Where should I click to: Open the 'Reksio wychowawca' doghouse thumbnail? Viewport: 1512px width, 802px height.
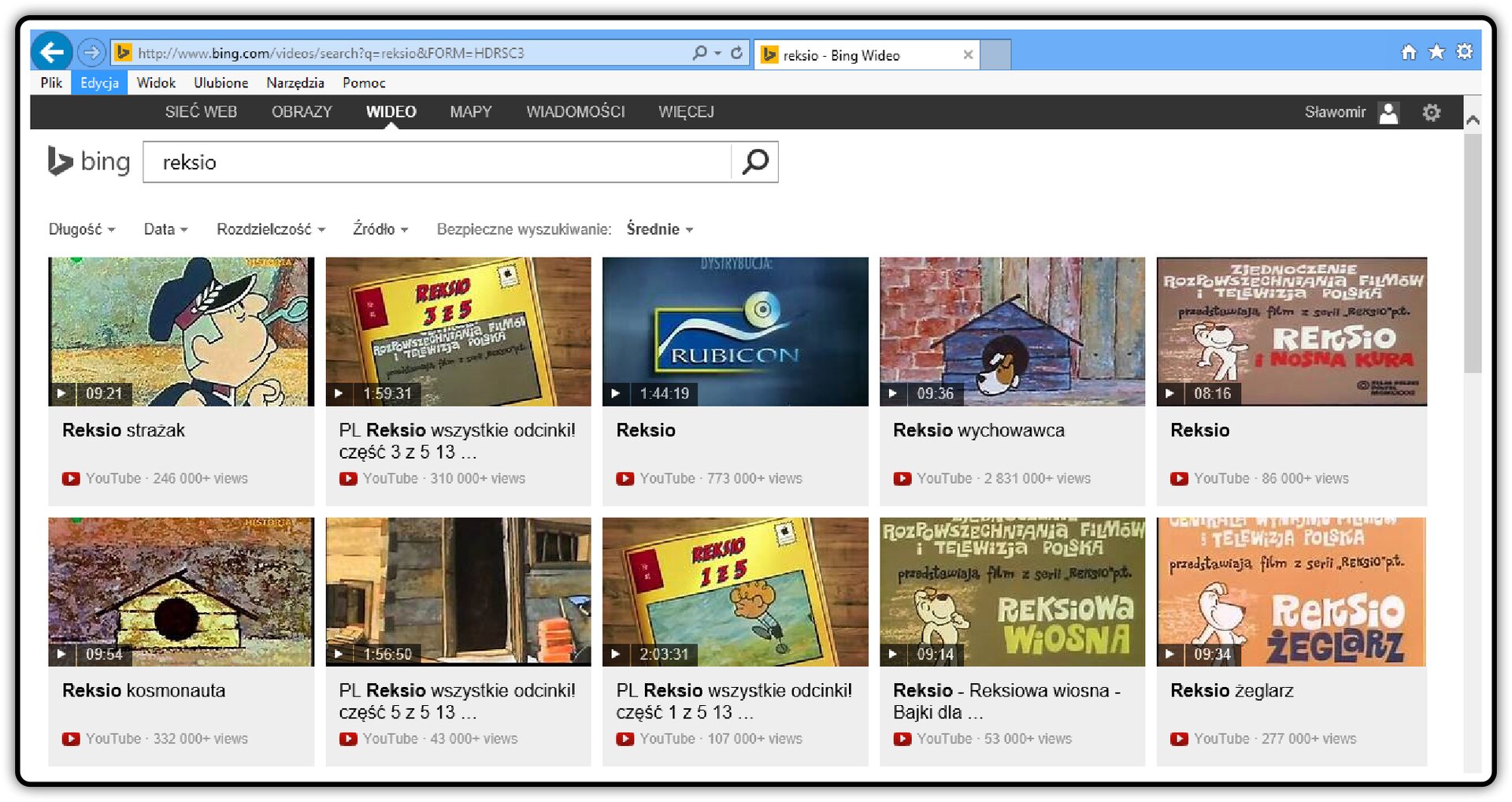point(1012,332)
